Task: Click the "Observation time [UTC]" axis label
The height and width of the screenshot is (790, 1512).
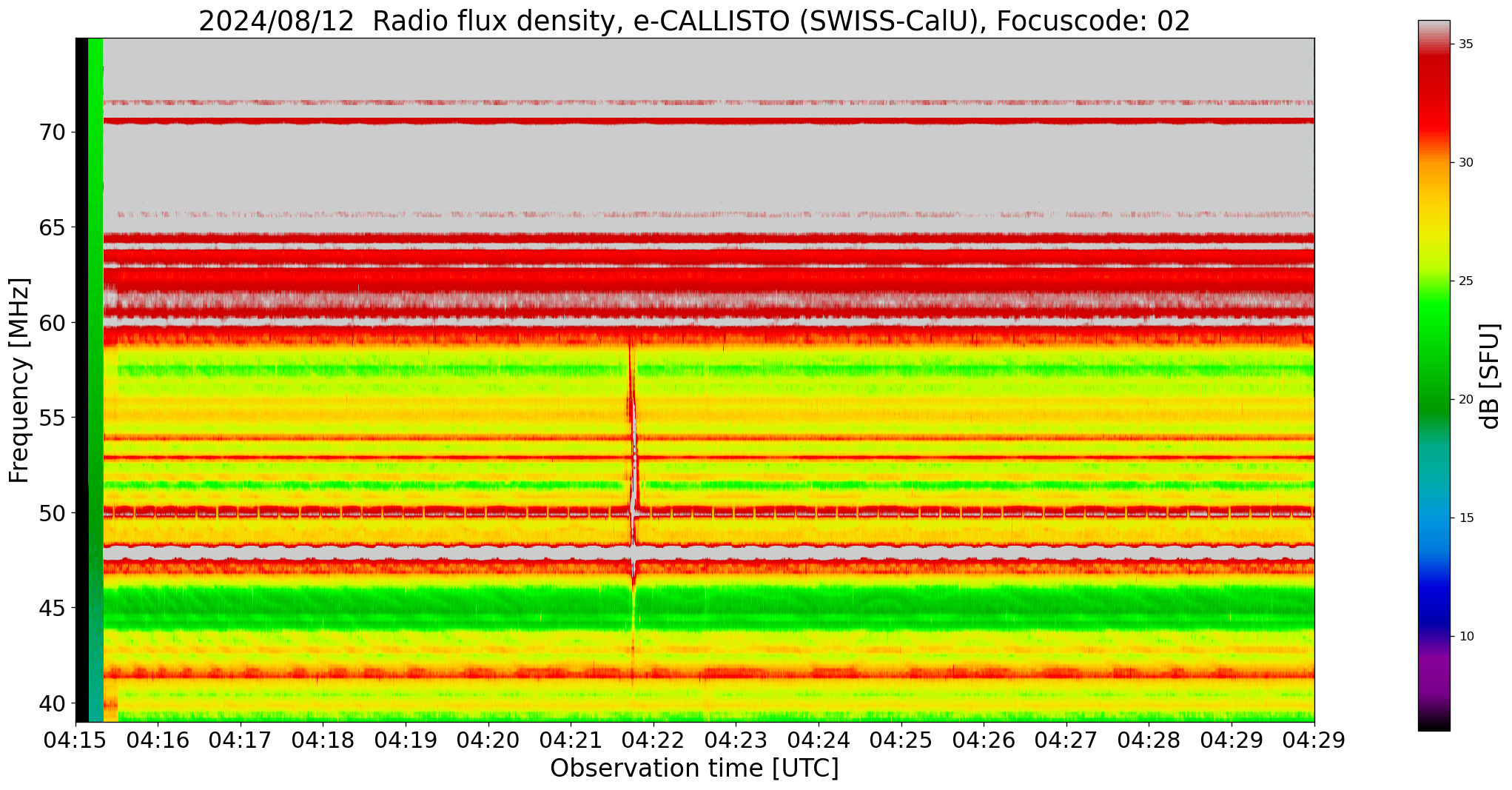Action: (x=694, y=769)
